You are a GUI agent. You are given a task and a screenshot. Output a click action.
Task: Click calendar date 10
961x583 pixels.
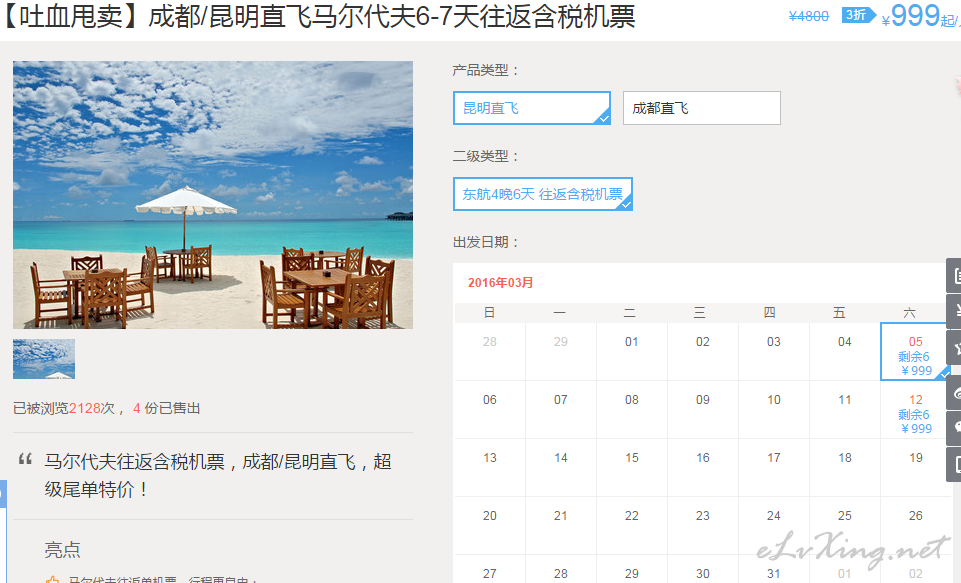[774, 400]
